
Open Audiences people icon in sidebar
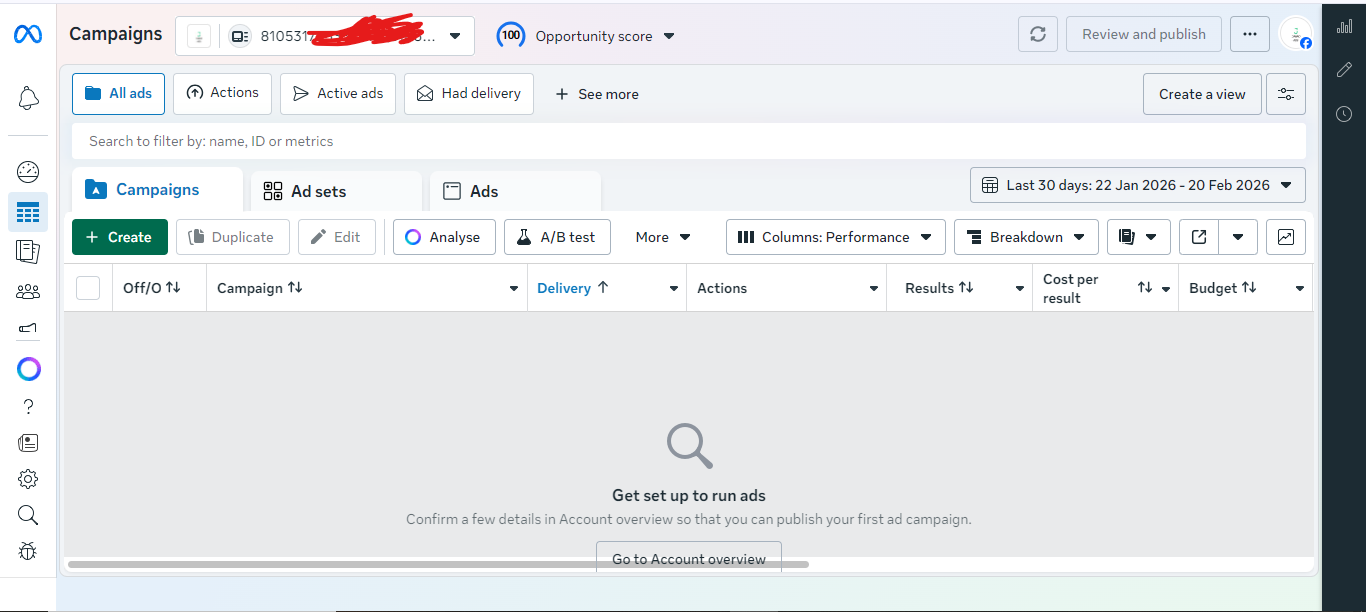(28, 291)
